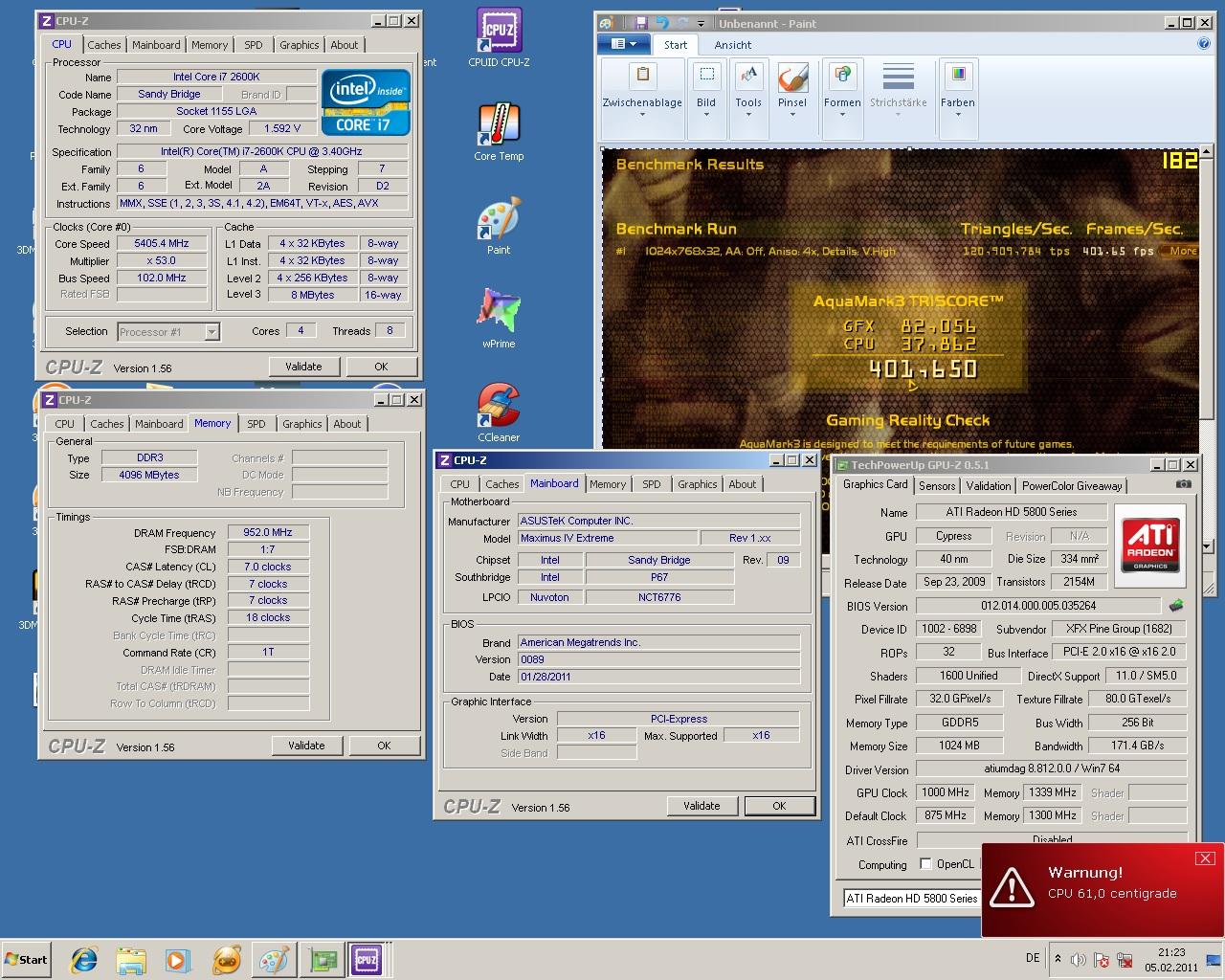Click Bus Interface value PCI-E 2.0 x16
This screenshot has width=1225, height=980.
pos(1118,652)
